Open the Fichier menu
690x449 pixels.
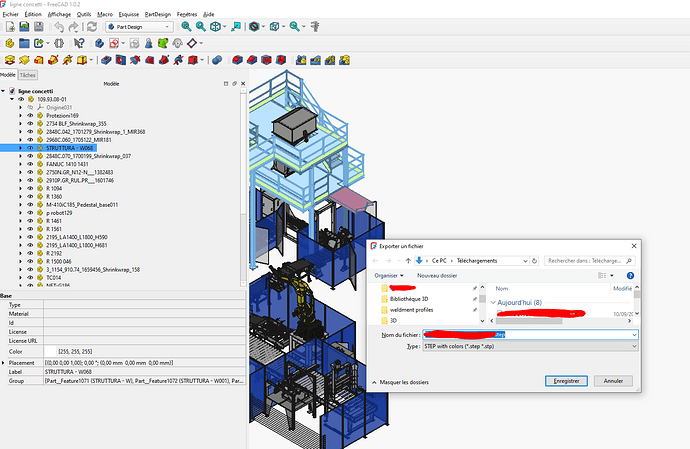pyautogui.click(x=11, y=15)
